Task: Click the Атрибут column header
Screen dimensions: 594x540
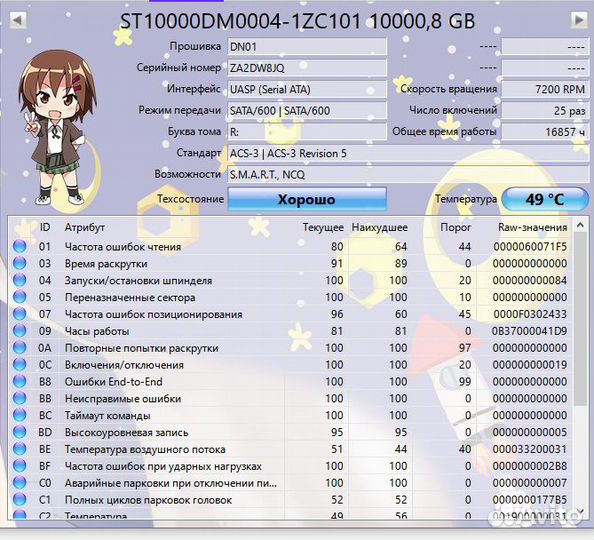Action: click(84, 227)
